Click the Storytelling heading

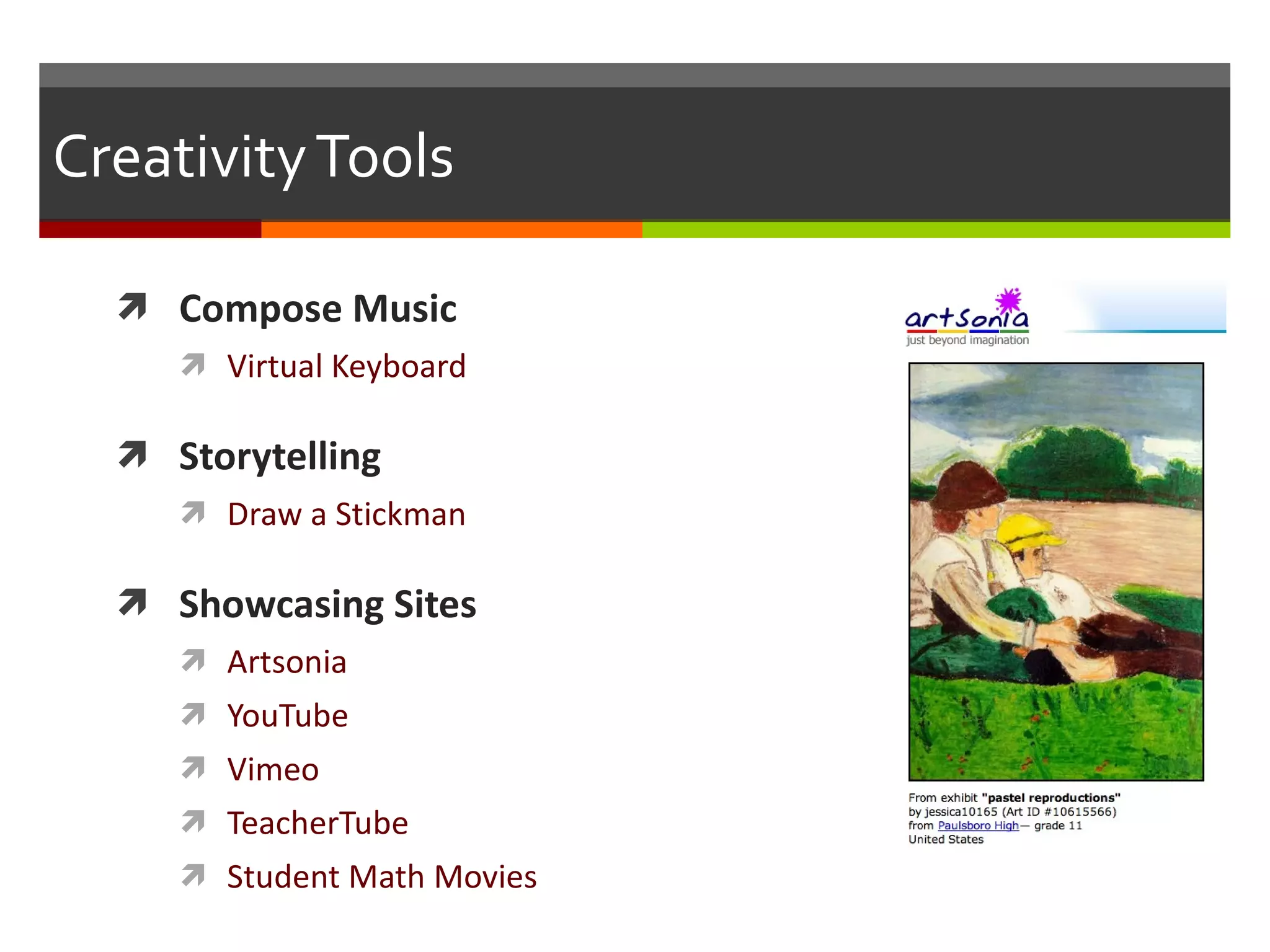pyautogui.click(x=280, y=457)
